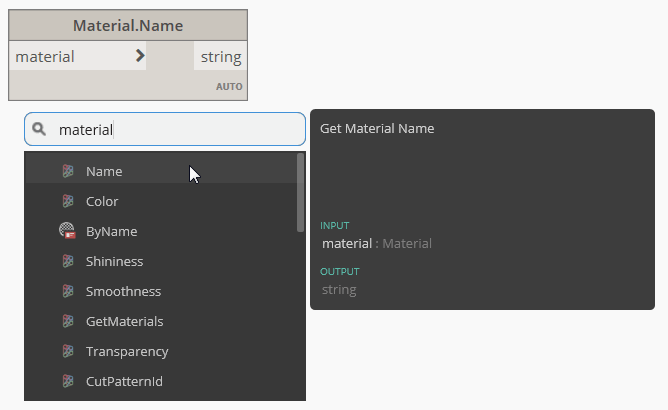The image size is (668, 410).
Task: Select the Color search result
Action: [102, 201]
